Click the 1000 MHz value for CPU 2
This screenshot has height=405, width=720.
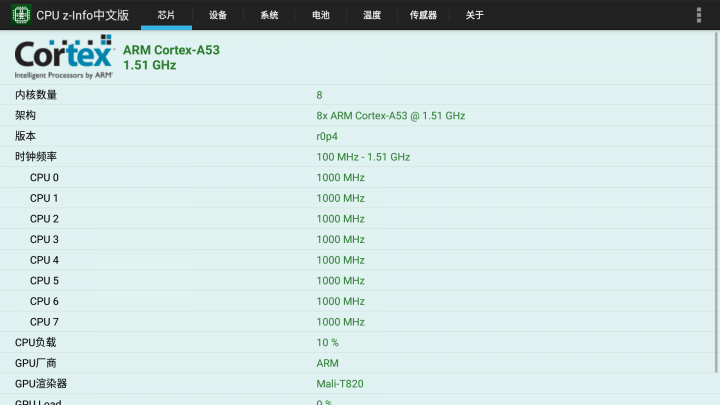point(340,219)
